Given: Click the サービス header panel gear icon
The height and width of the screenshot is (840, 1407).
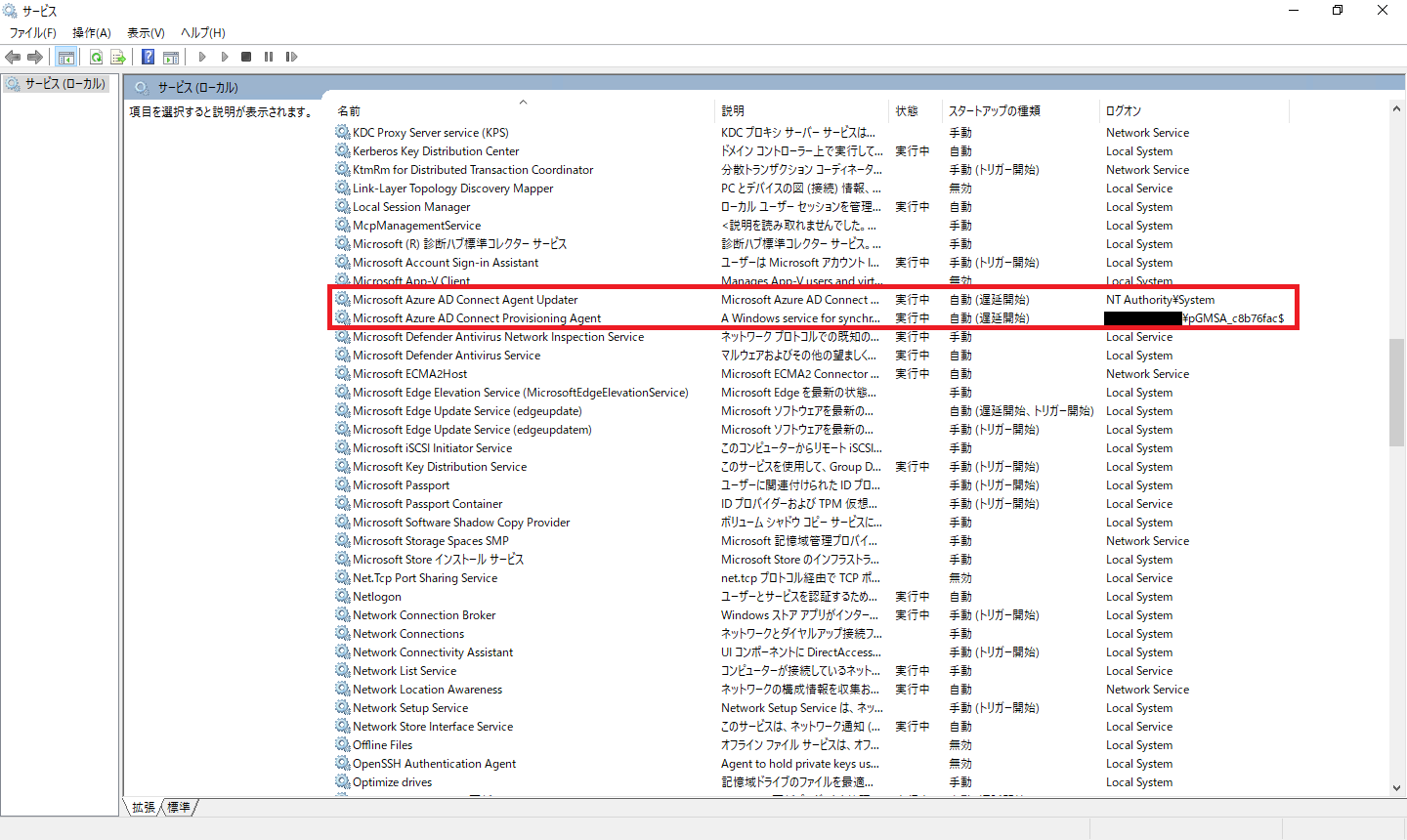Looking at the screenshot, I should 142,87.
